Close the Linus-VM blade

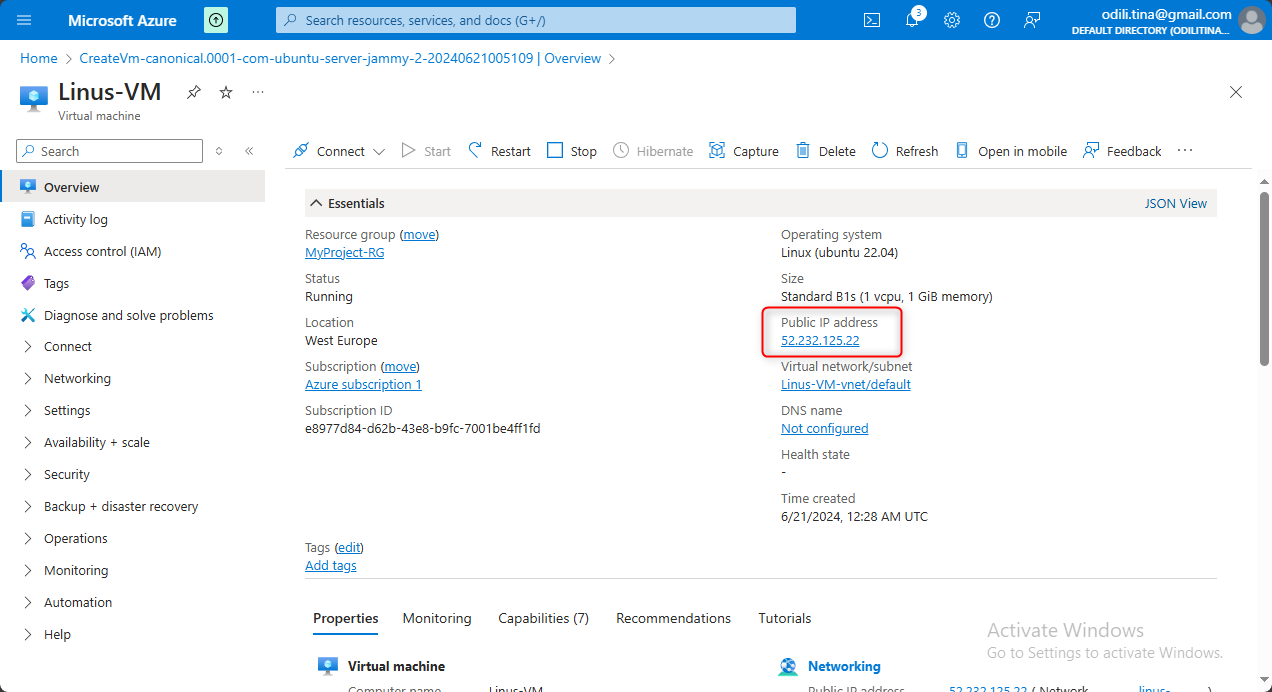pos(1236,92)
